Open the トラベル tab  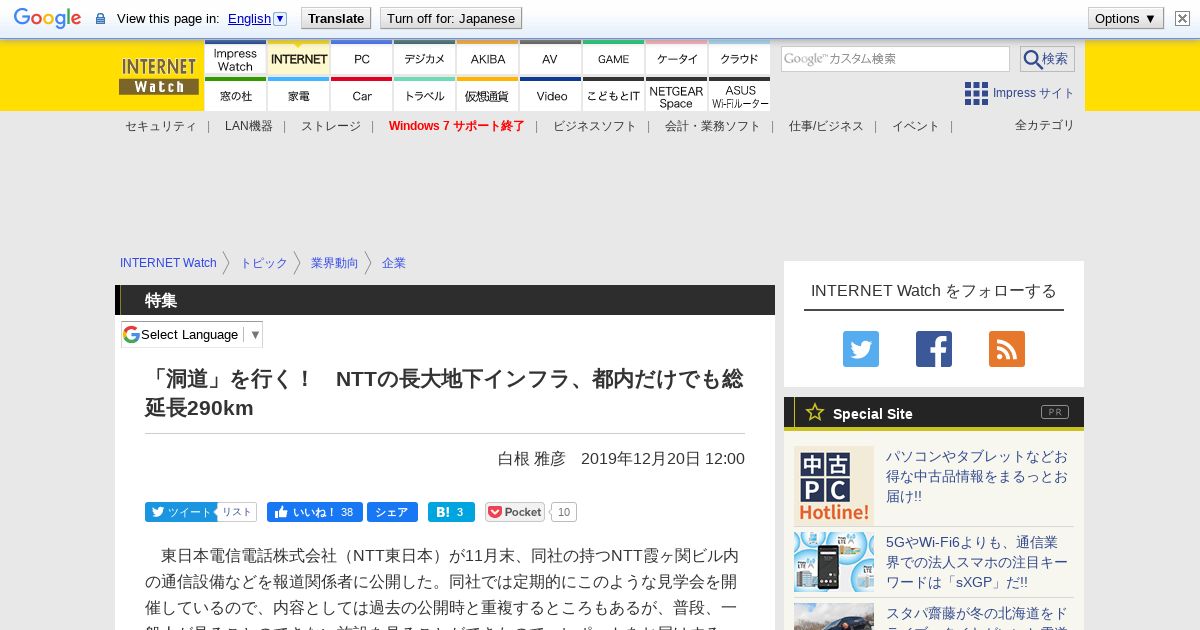click(x=425, y=95)
